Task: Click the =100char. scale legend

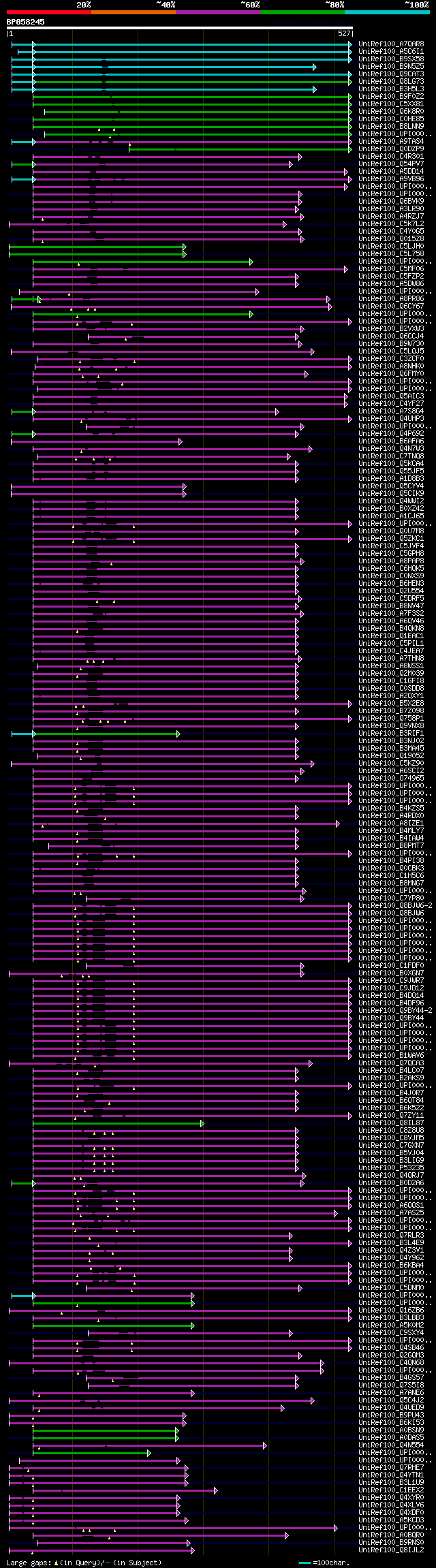Action: [x=324, y=1563]
